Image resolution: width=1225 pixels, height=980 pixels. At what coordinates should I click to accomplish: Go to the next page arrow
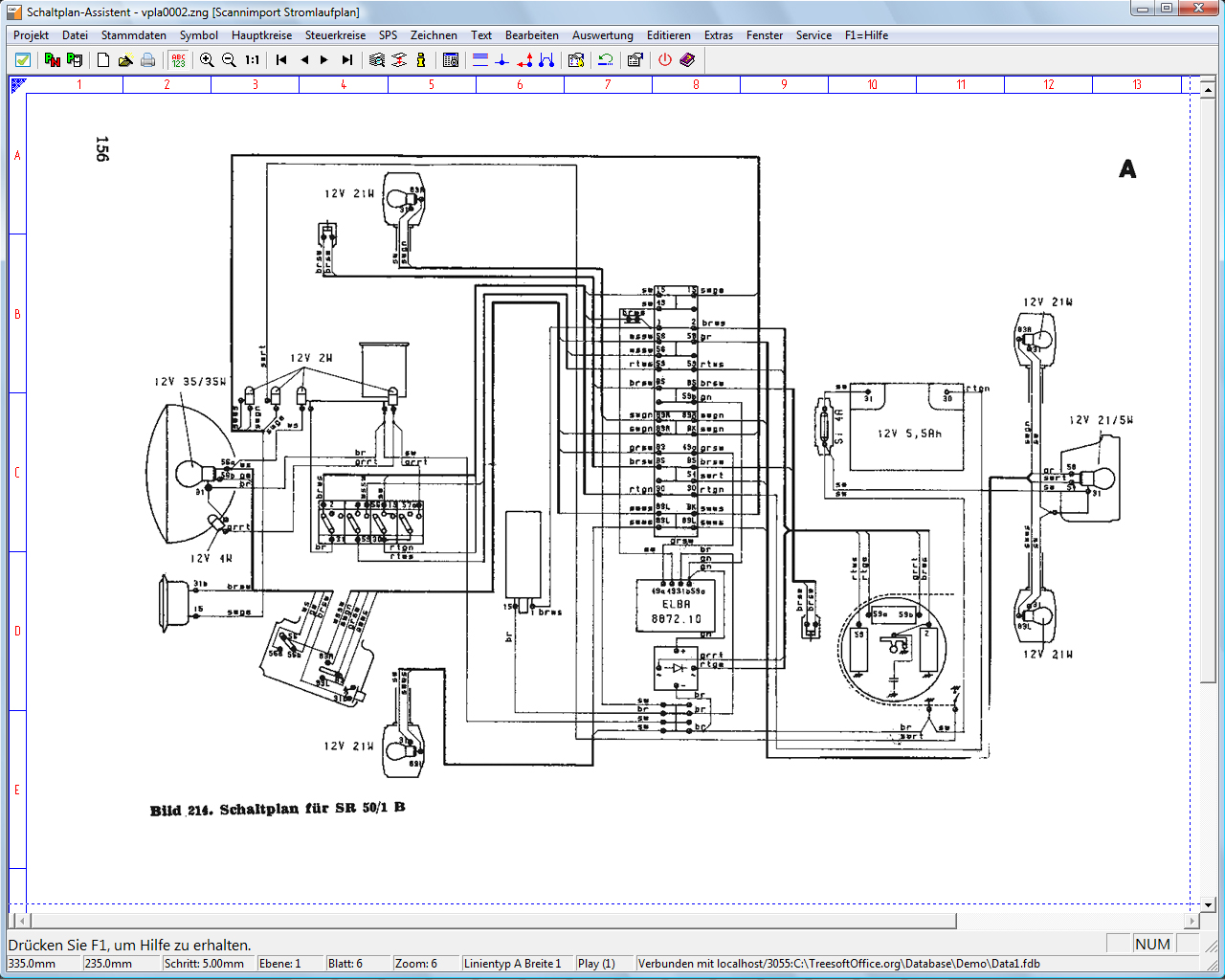[324, 59]
